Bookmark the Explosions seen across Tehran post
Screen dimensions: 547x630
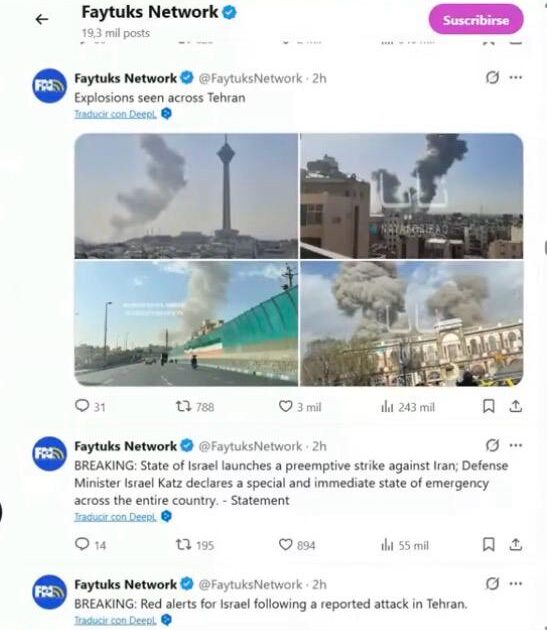pyautogui.click(x=488, y=407)
